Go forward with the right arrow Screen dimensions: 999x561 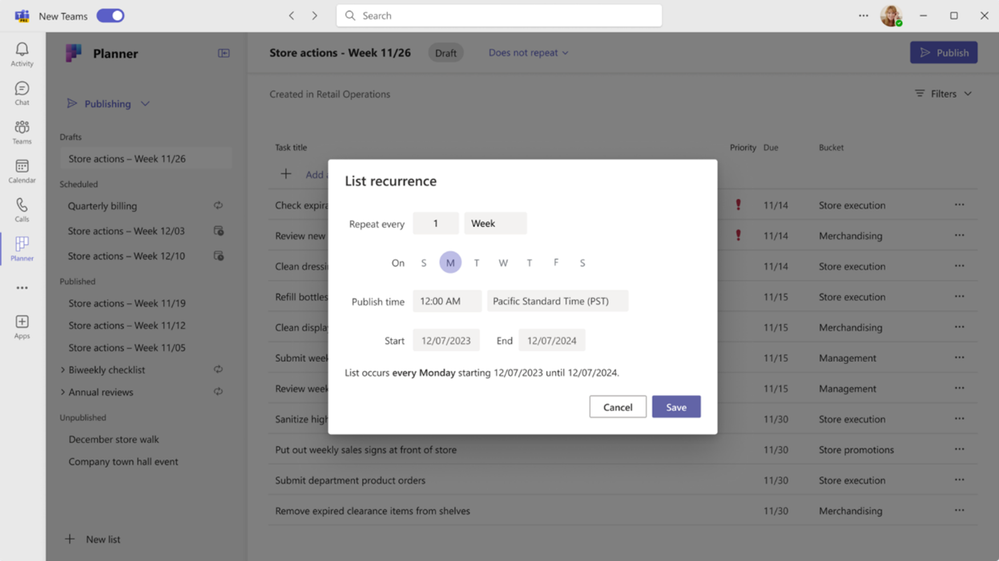click(314, 16)
